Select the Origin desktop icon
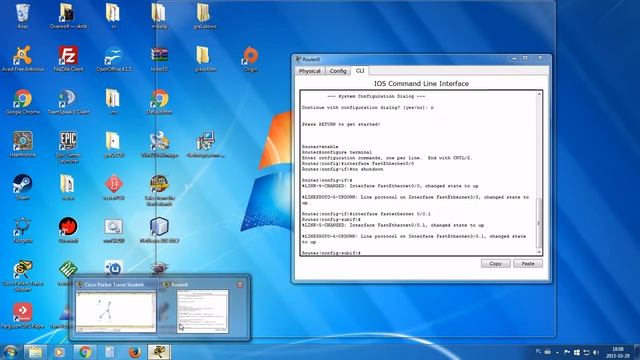The height and width of the screenshot is (360, 640). [250, 59]
